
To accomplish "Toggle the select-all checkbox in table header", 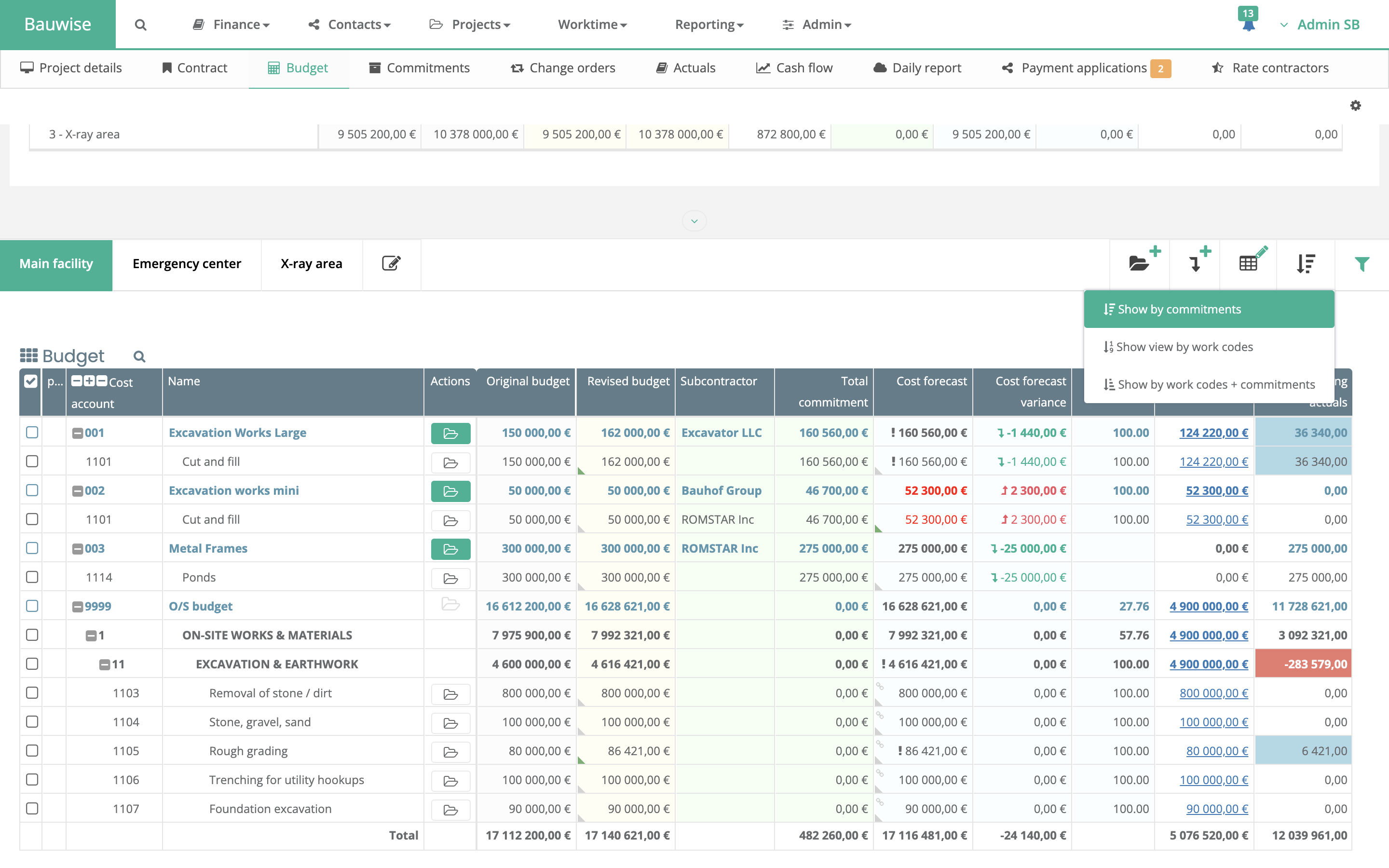I will 31,381.
